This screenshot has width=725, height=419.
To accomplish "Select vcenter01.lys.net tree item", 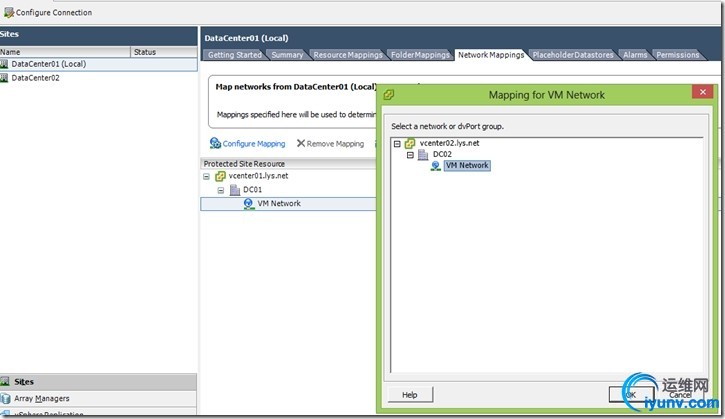I will click(x=258, y=176).
